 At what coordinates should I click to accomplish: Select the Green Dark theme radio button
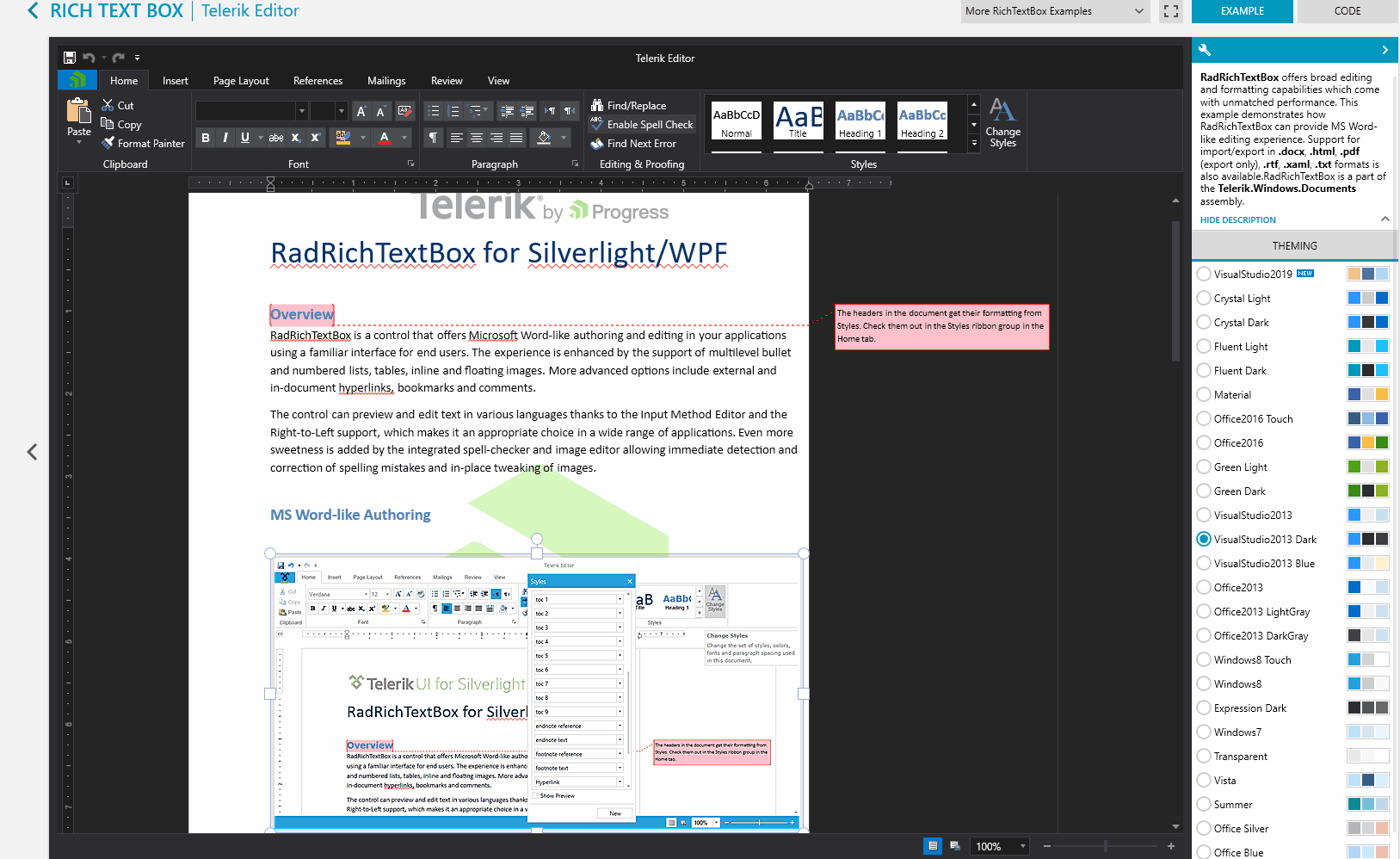click(1204, 491)
